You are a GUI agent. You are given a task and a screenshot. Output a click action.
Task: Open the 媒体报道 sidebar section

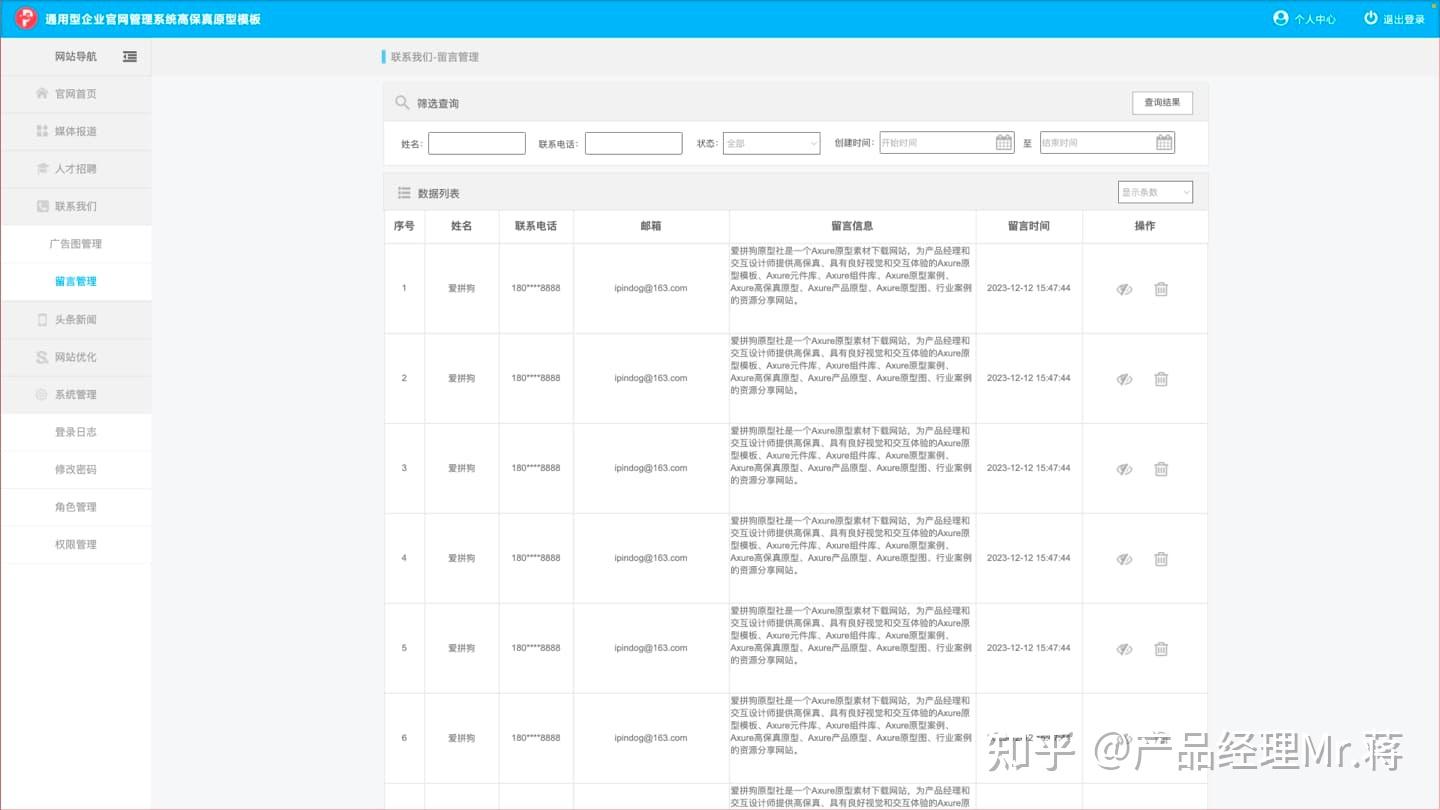pyautogui.click(x=76, y=131)
